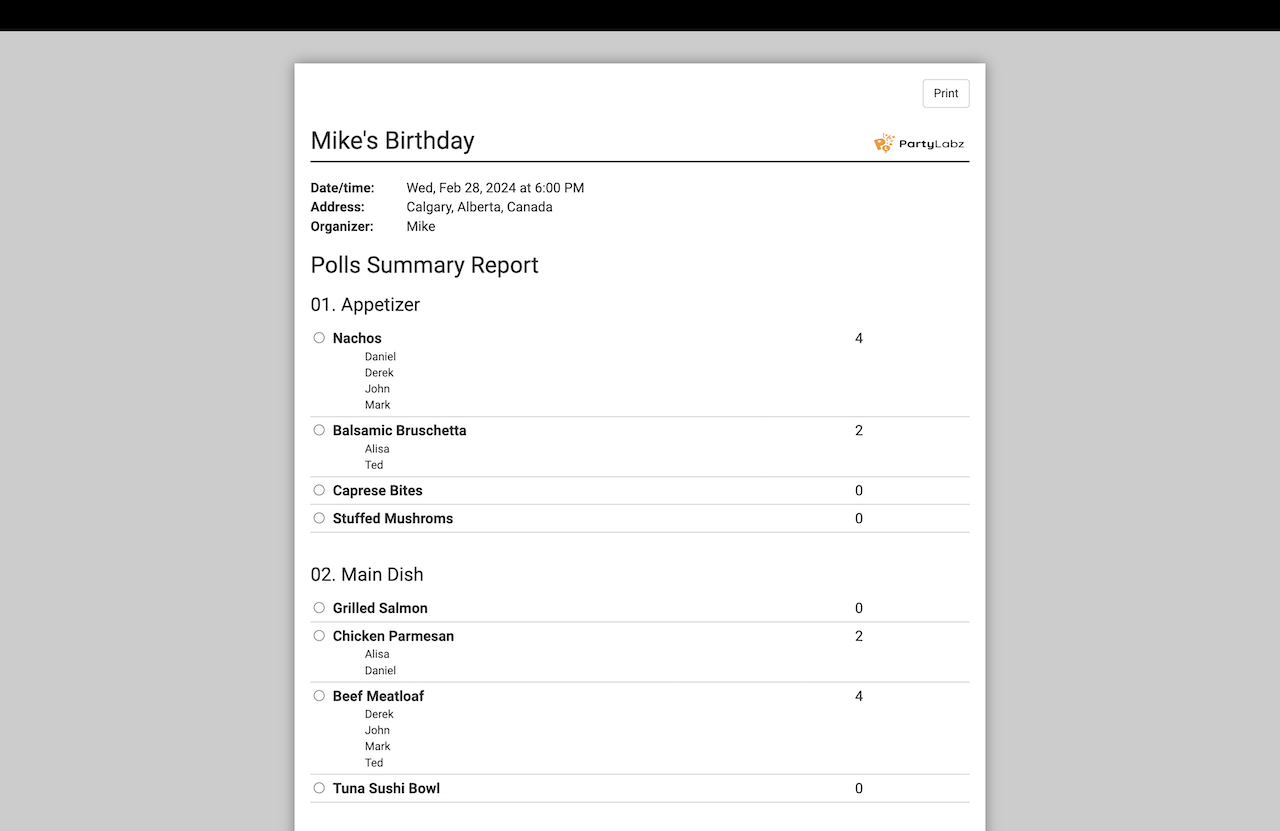Select the Caprese Bites radio button
Image resolution: width=1280 pixels, height=831 pixels.
[319, 490]
